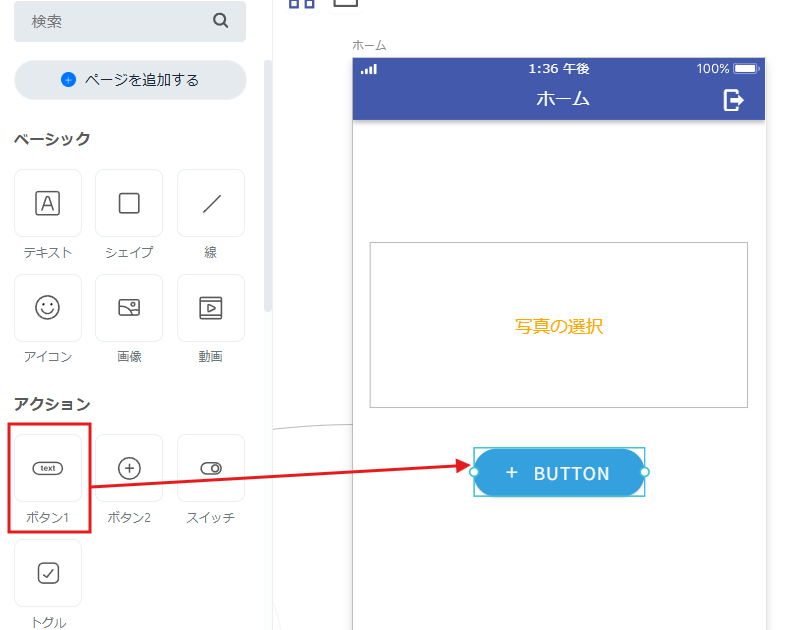This screenshot has width=811, height=630.
Task: Click the component panel vertical scrollbar
Action: [x=267, y=186]
